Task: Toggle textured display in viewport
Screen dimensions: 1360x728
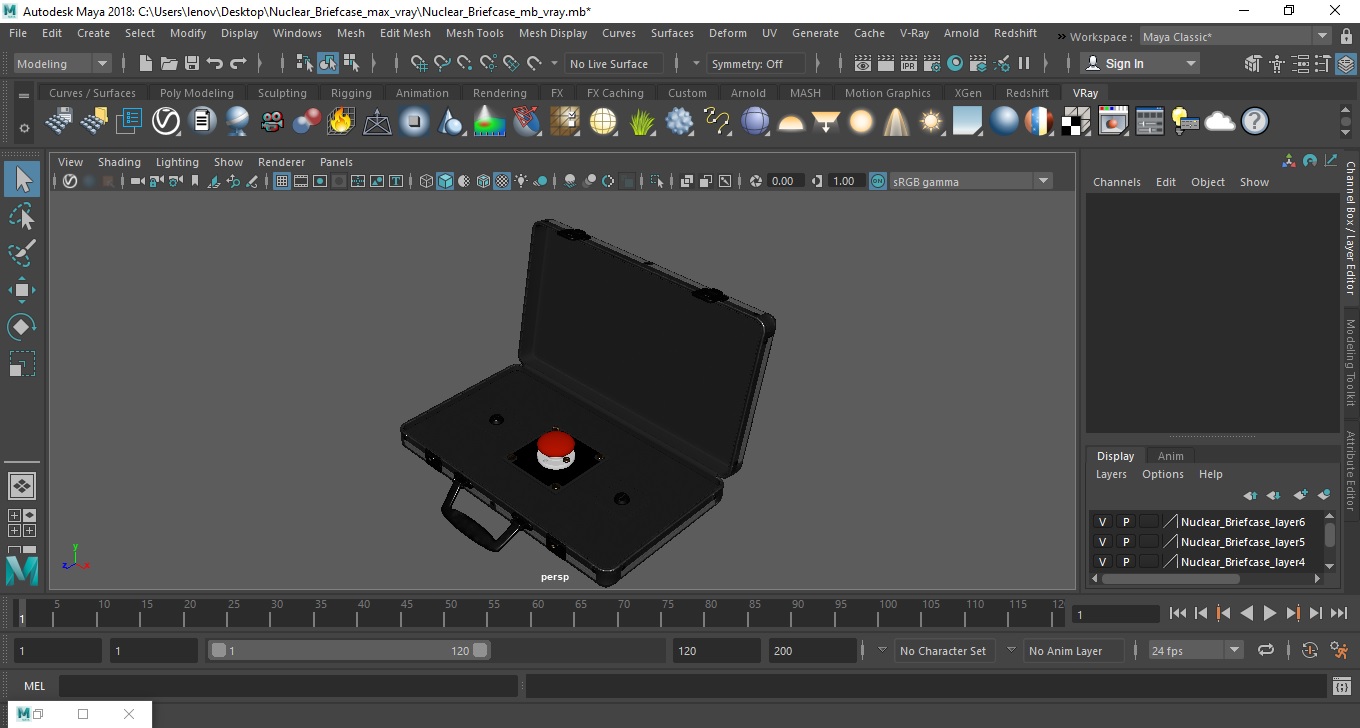Action: [x=502, y=181]
